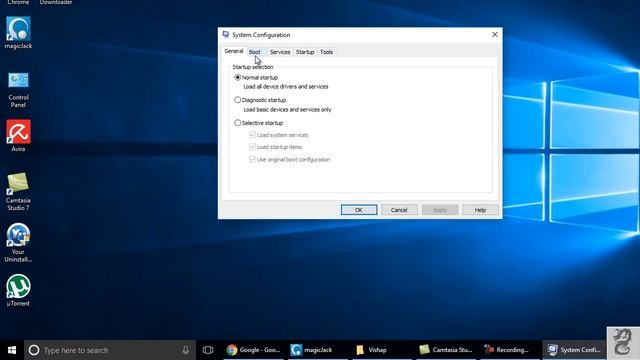Open Camtasia Studio 7 desktop shortcut
This screenshot has width=640, height=360.
18,191
